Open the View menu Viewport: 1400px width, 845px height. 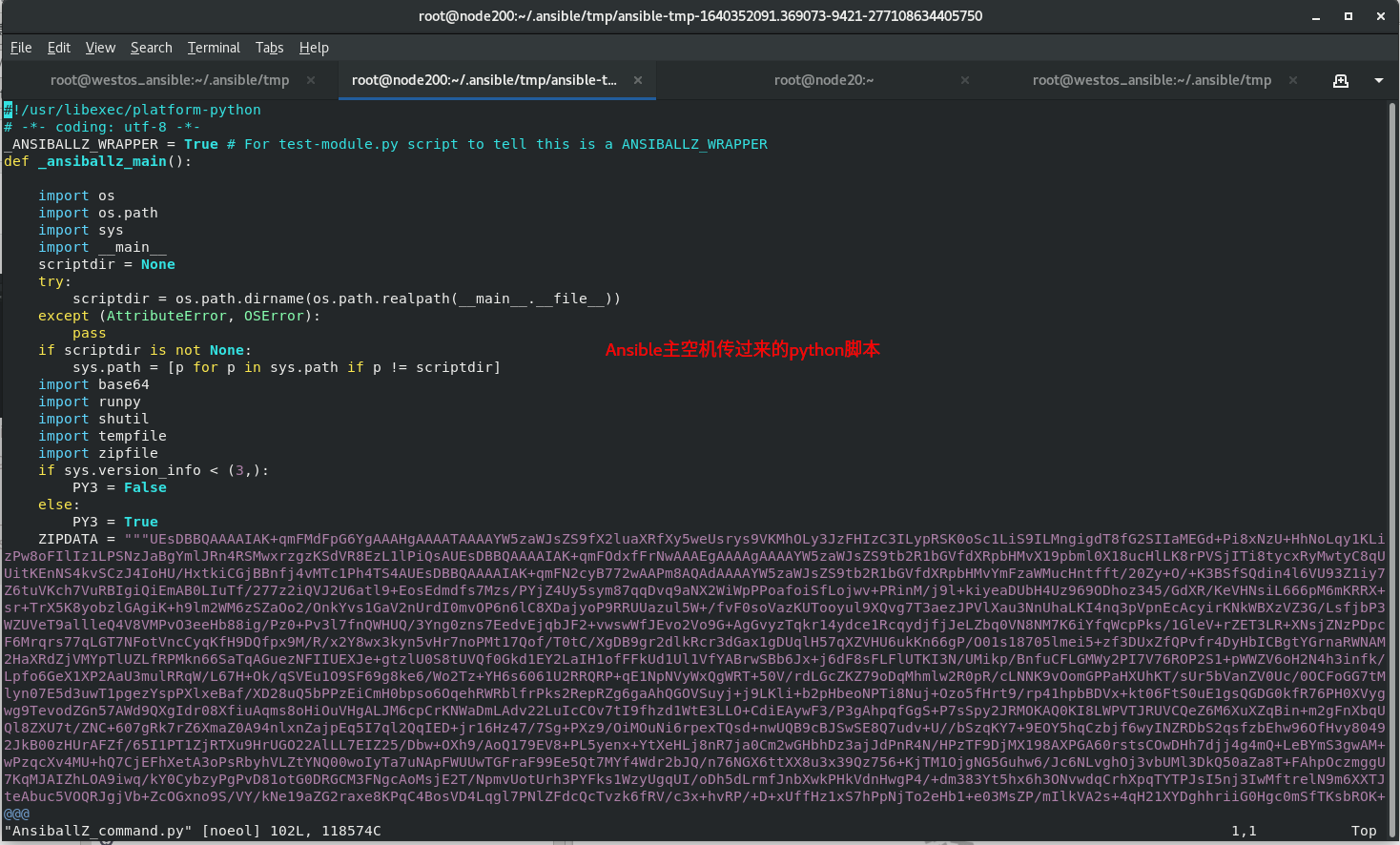(x=100, y=48)
